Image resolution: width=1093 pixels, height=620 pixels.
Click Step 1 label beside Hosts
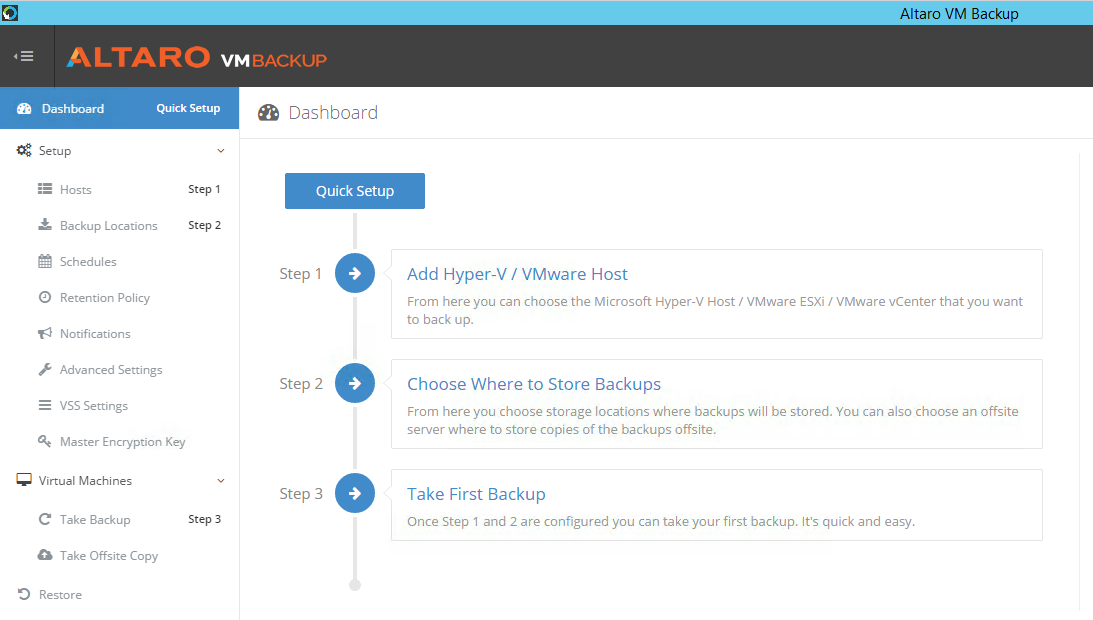tap(204, 189)
